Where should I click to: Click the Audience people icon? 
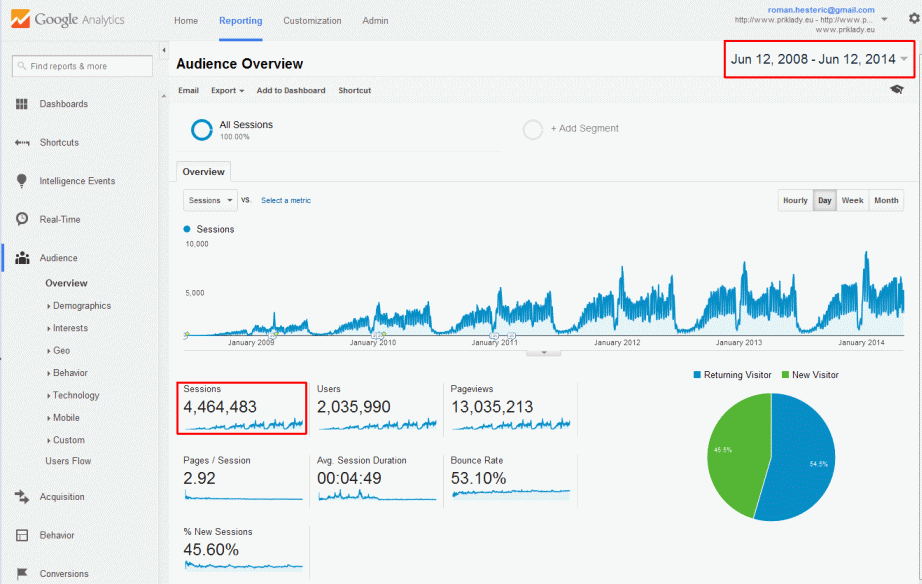[x=22, y=258]
